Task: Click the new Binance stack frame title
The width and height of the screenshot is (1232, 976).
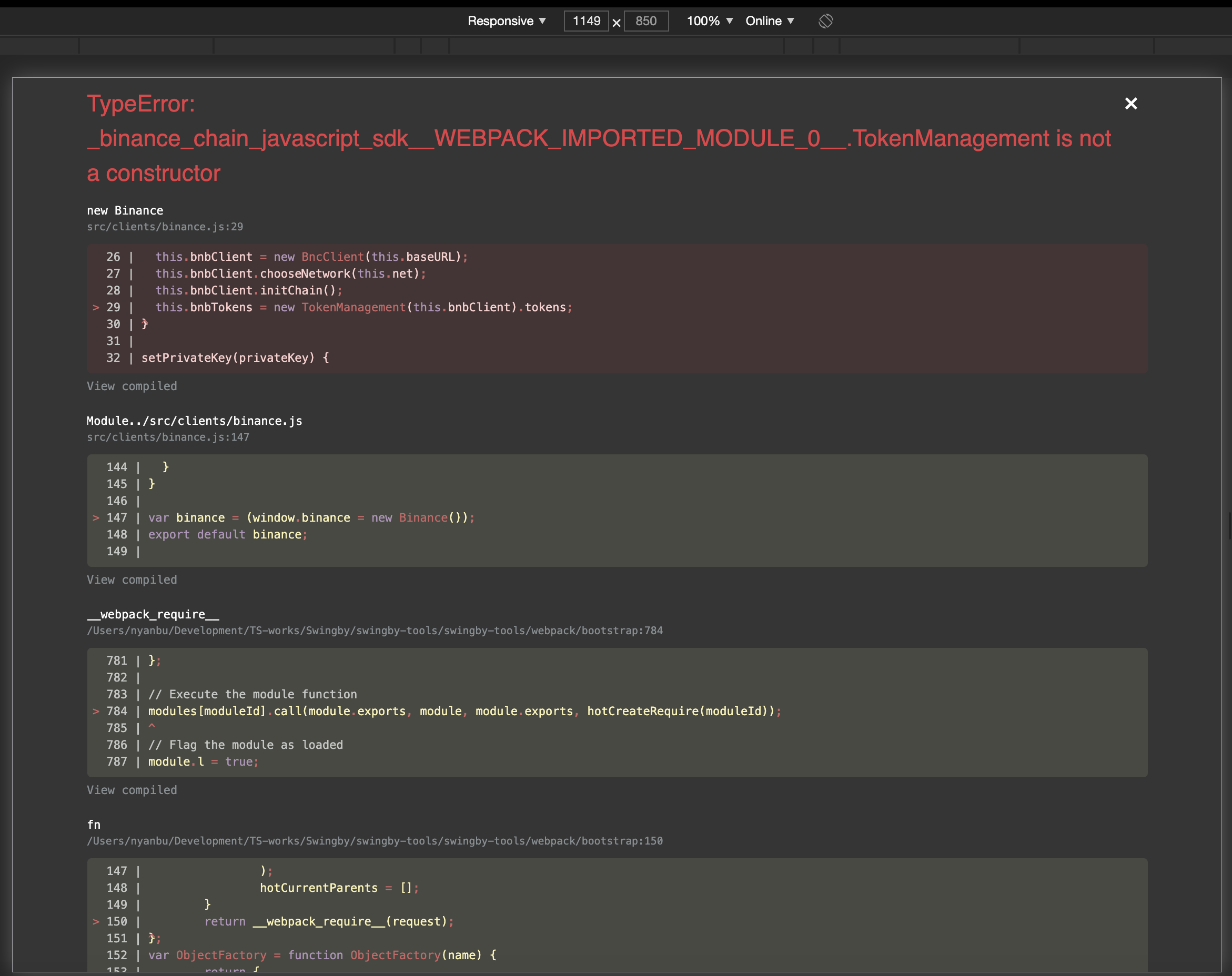Action: [x=125, y=211]
